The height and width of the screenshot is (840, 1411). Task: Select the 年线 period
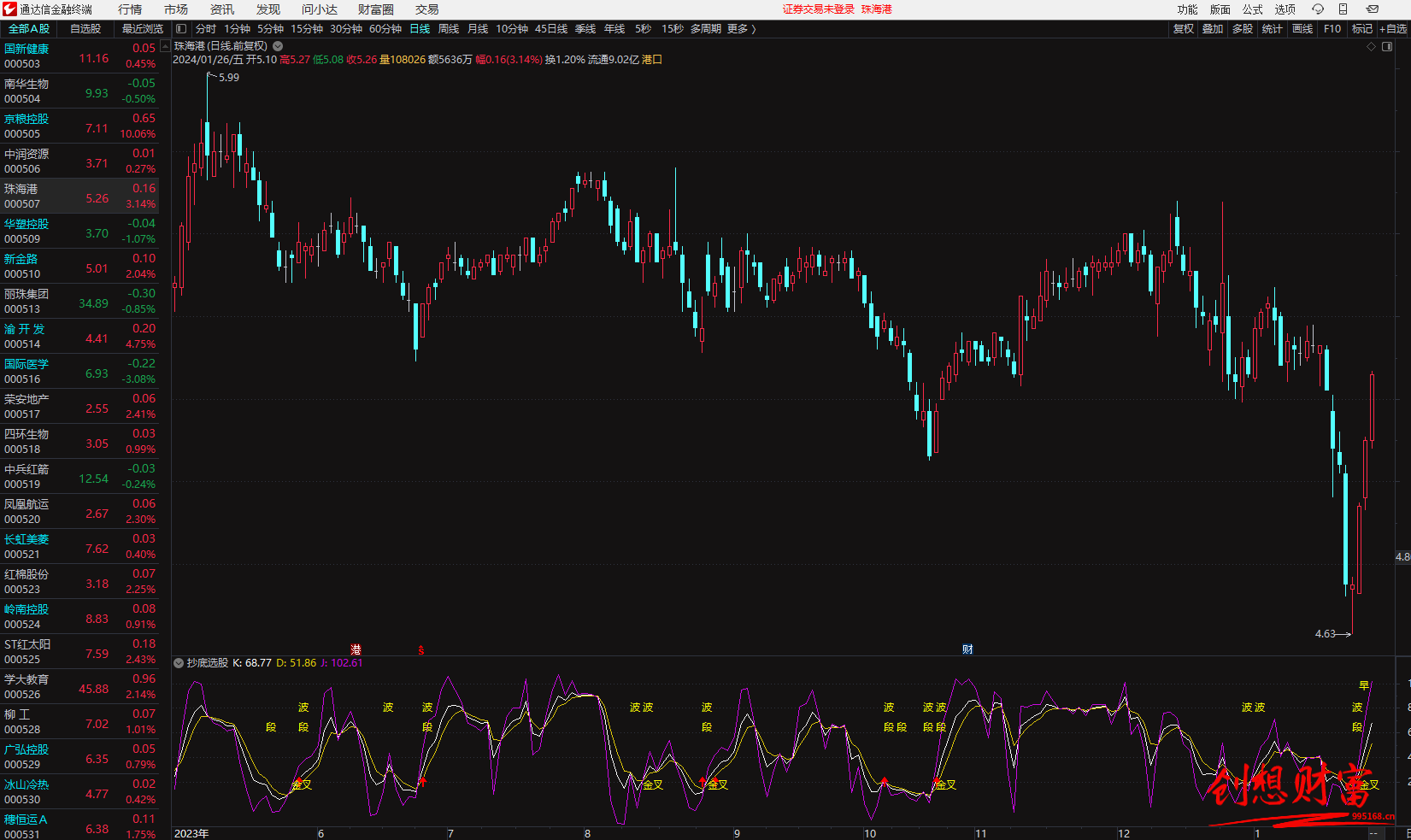(x=614, y=29)
